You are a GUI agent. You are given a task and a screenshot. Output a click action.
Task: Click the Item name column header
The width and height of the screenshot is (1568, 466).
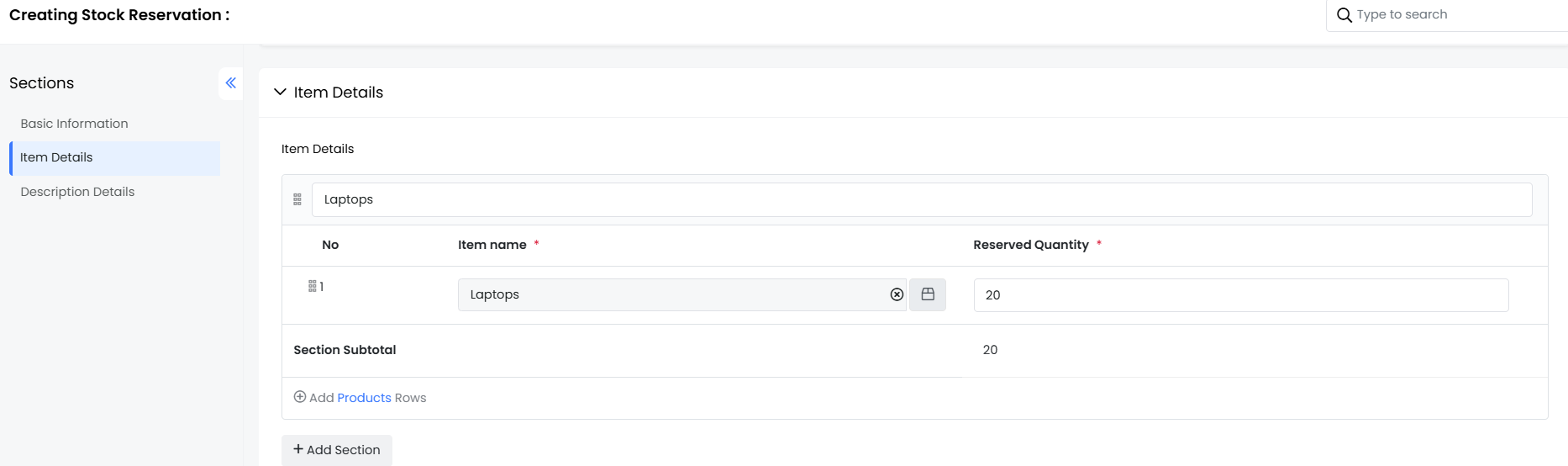coord(492,245)
